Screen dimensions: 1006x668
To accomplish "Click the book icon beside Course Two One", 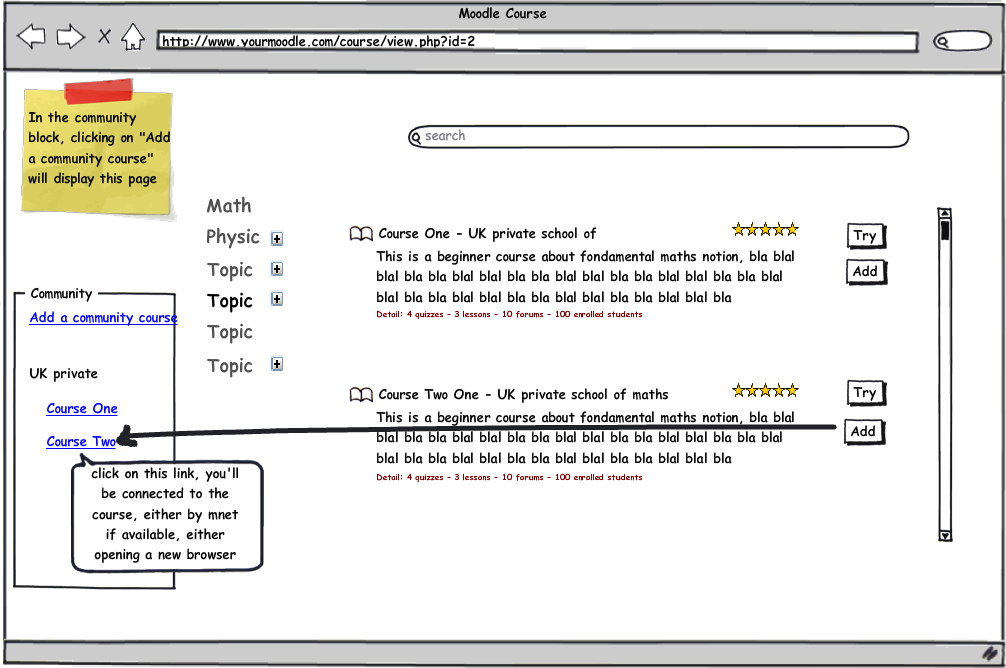I will pyautogui.click(x=361, y=395).
